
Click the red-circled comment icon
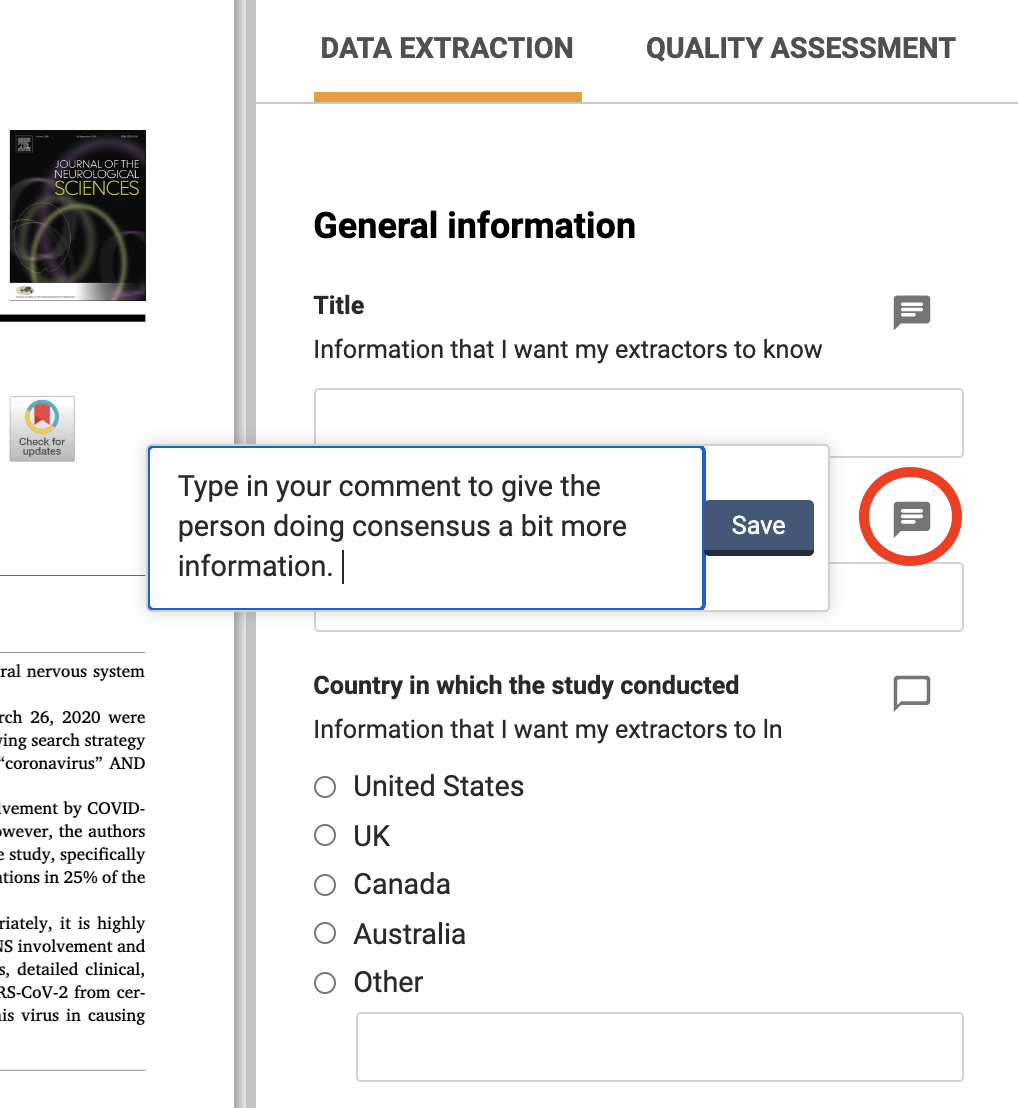point(911,518)
